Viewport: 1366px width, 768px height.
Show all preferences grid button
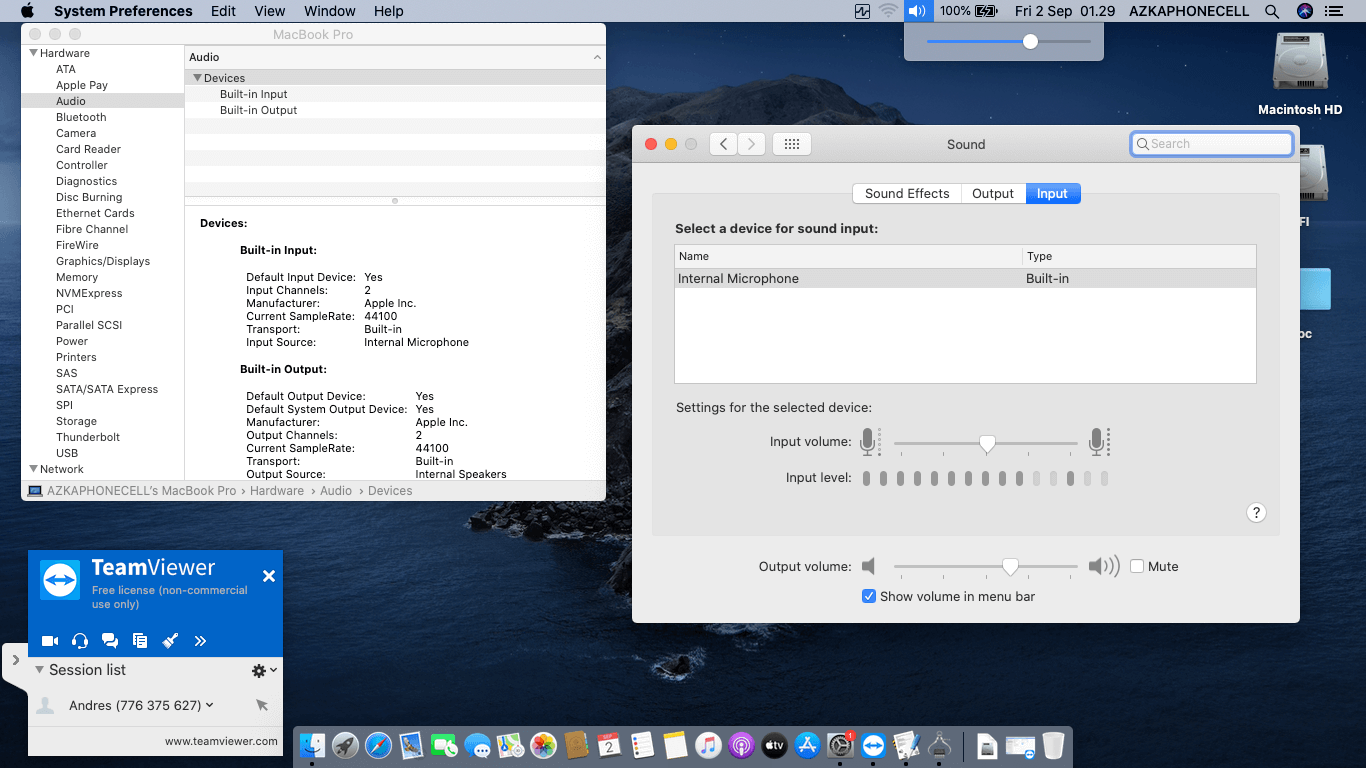point(791,144)
